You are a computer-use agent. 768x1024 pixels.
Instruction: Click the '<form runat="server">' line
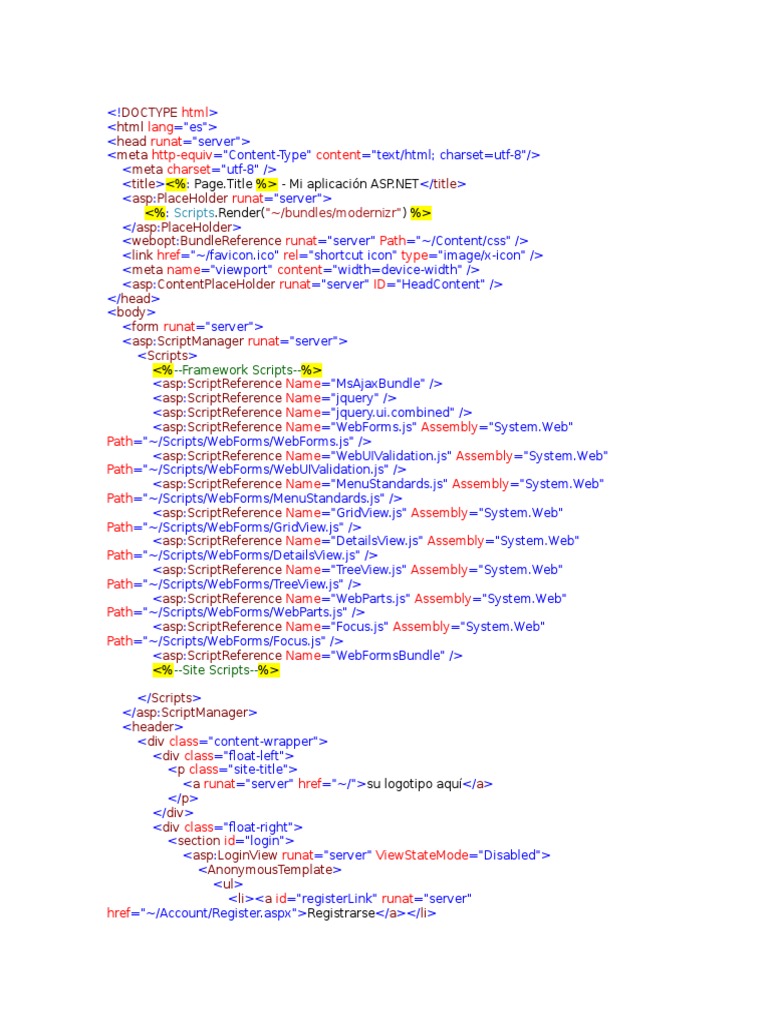click(193, 327)
